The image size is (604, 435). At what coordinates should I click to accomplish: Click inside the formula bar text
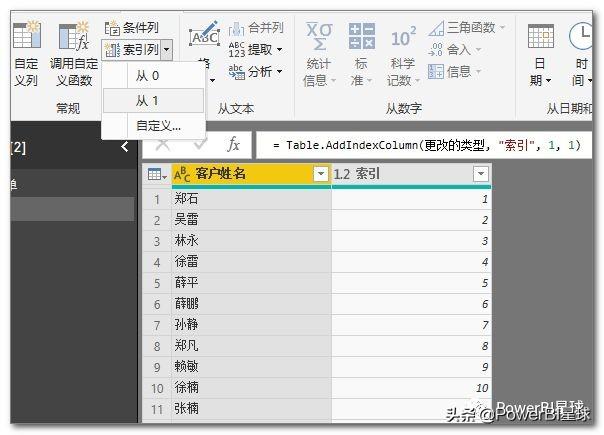tap(426, 145)
